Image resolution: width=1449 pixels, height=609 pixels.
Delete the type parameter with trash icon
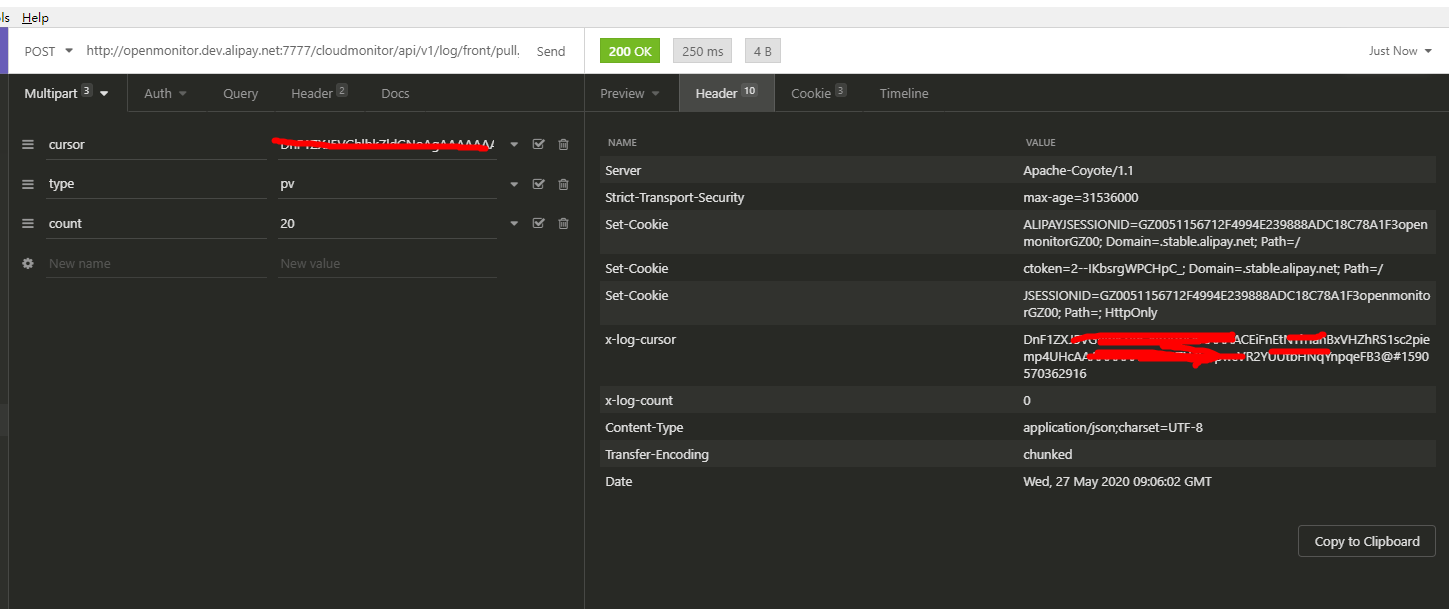pos(563,184)
